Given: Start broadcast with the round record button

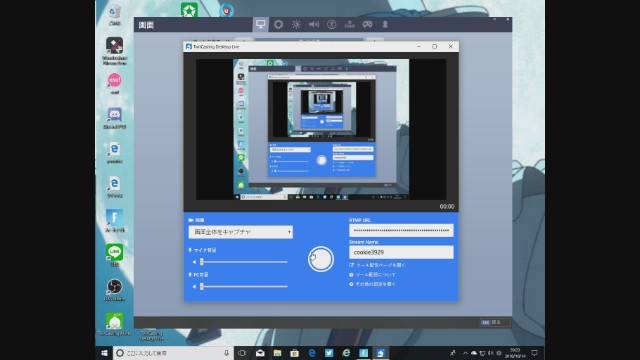Looking at the screenshot, I should click(321, 259).
